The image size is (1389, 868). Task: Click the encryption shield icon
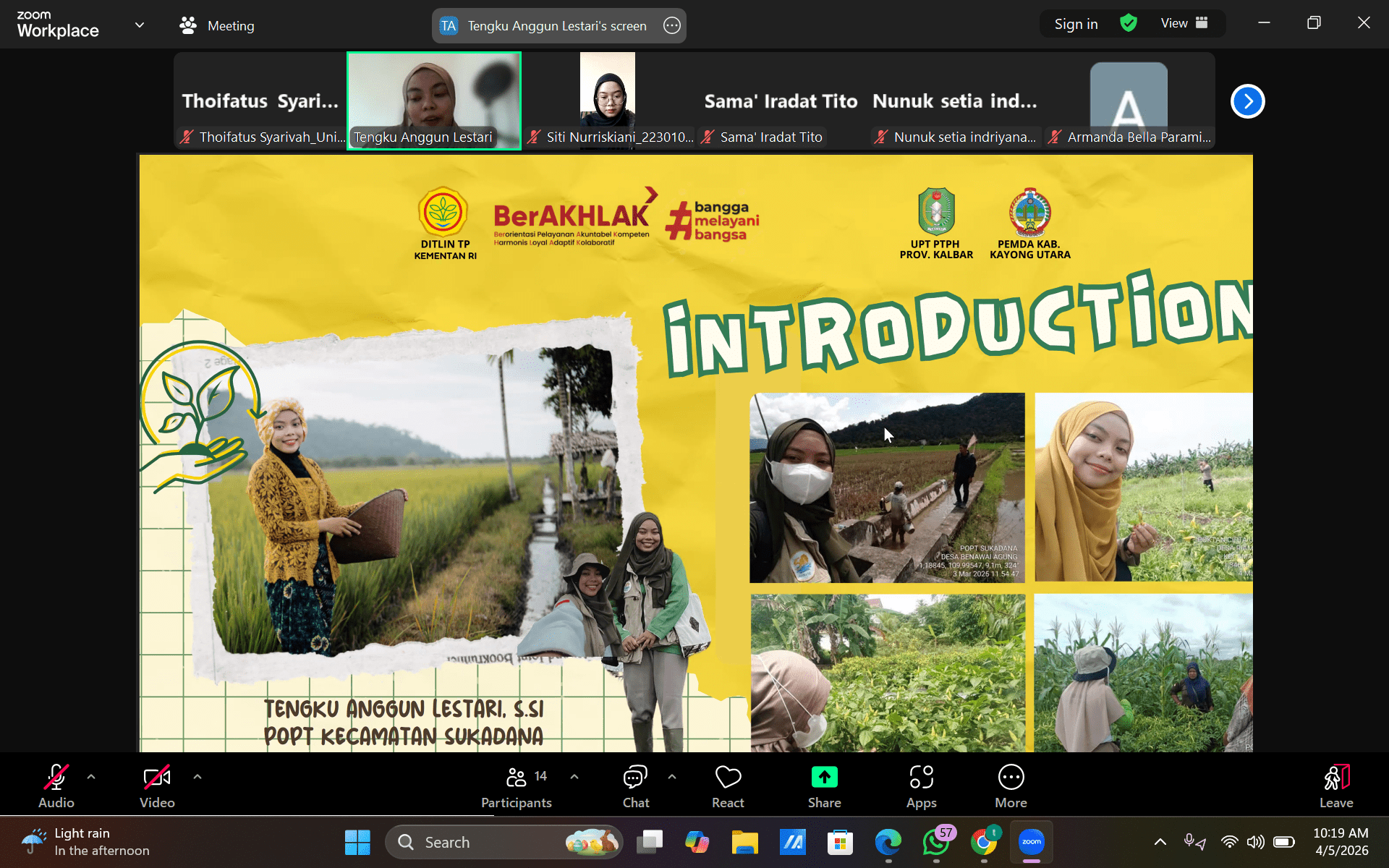click(x=1128, y=24)
